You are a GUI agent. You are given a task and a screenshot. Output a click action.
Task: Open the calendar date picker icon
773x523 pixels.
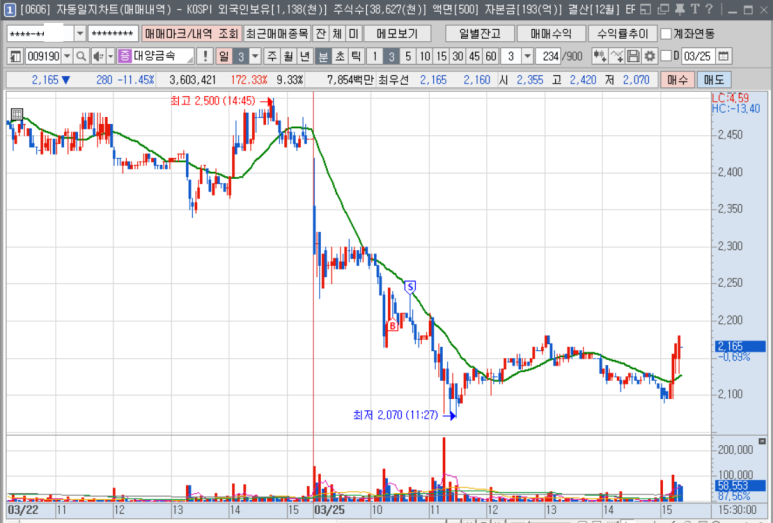(723, 56)
